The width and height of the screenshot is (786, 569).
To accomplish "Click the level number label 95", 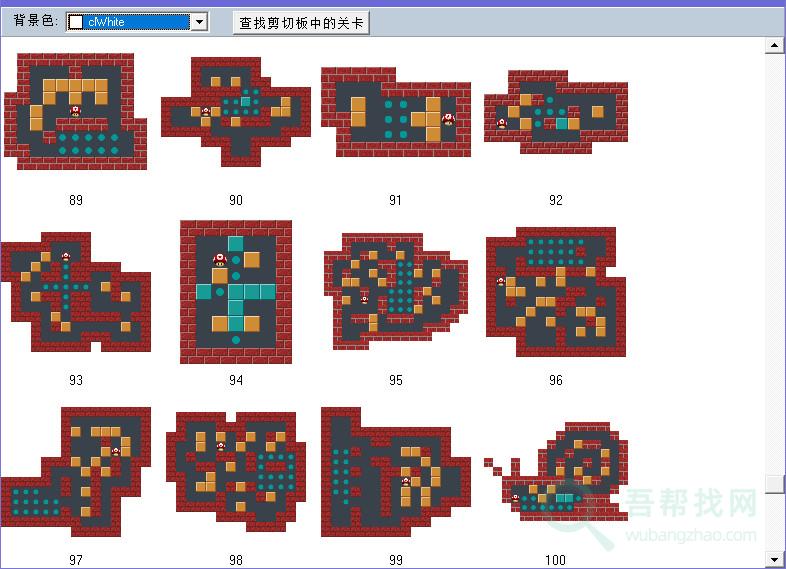I will [396, 380].
